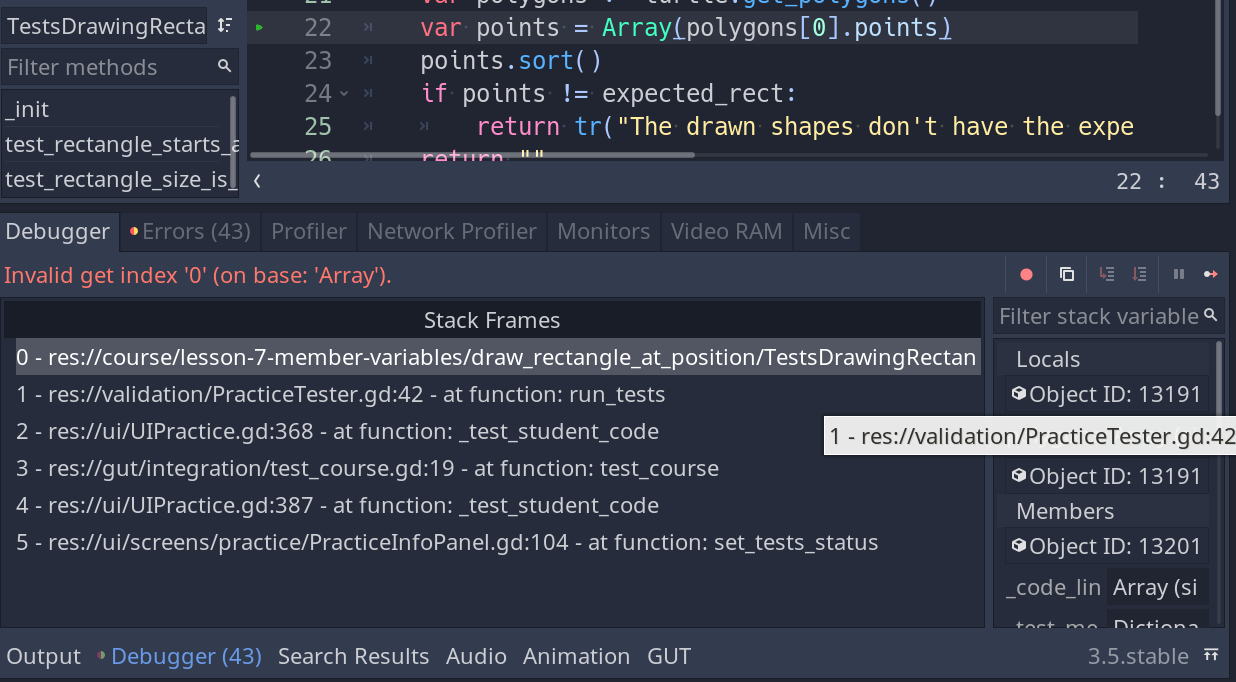Open the Audio bottom panel
This screenshot has width=1236, height=682.
[x=476, y=656]
